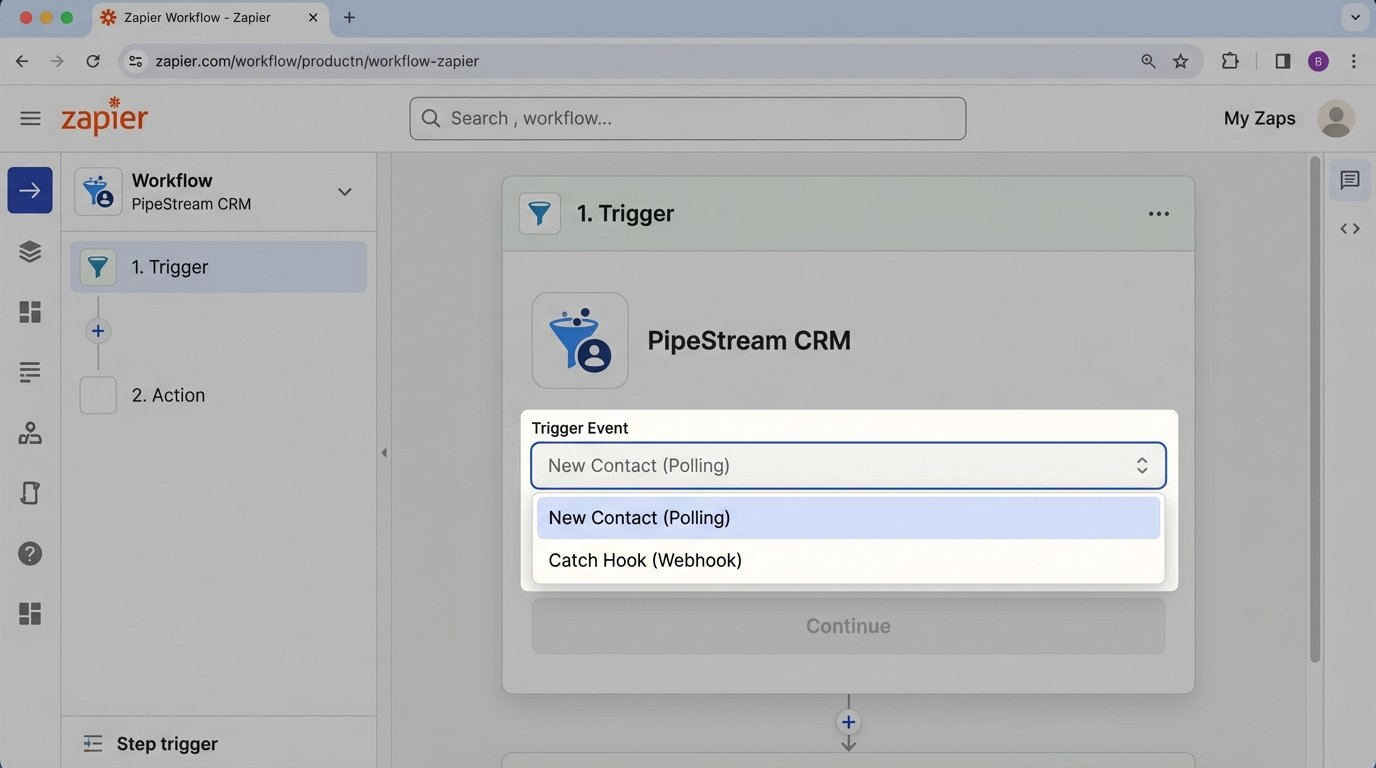Open the list view sidebar panel
The image size is (1376, 768).
pos(30,371)
